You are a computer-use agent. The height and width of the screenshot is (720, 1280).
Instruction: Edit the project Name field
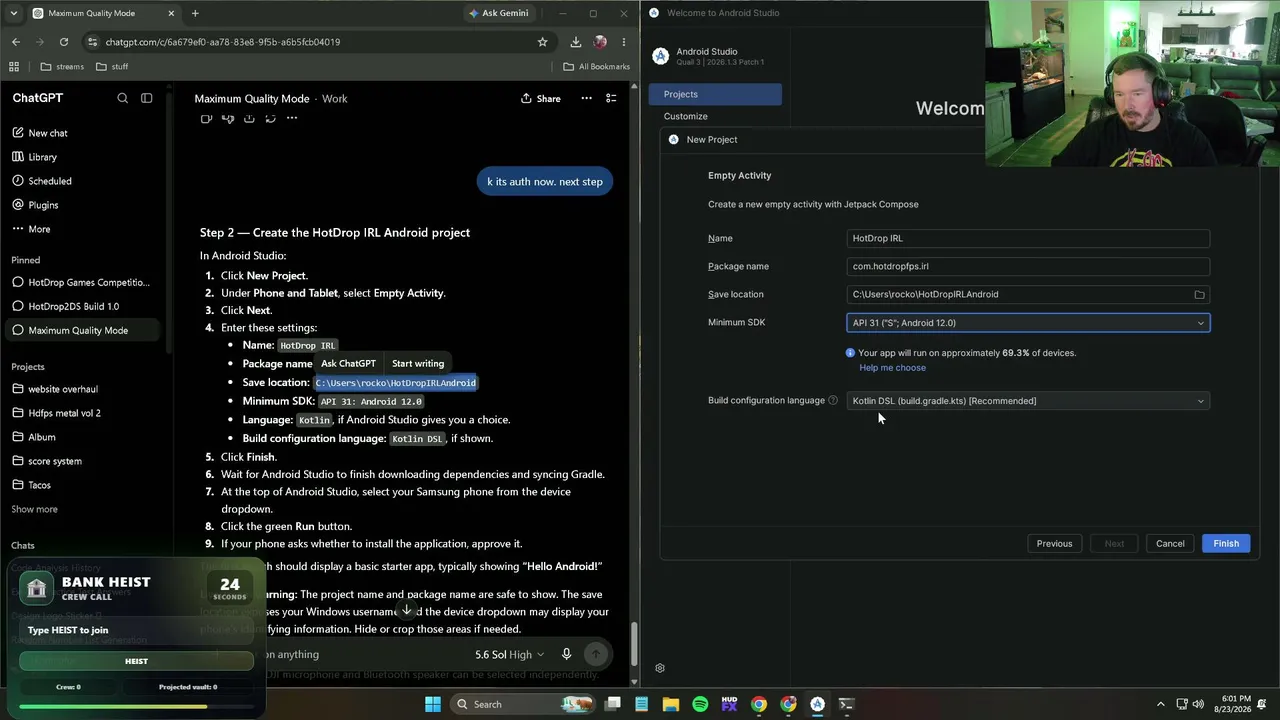point(1028,238)
